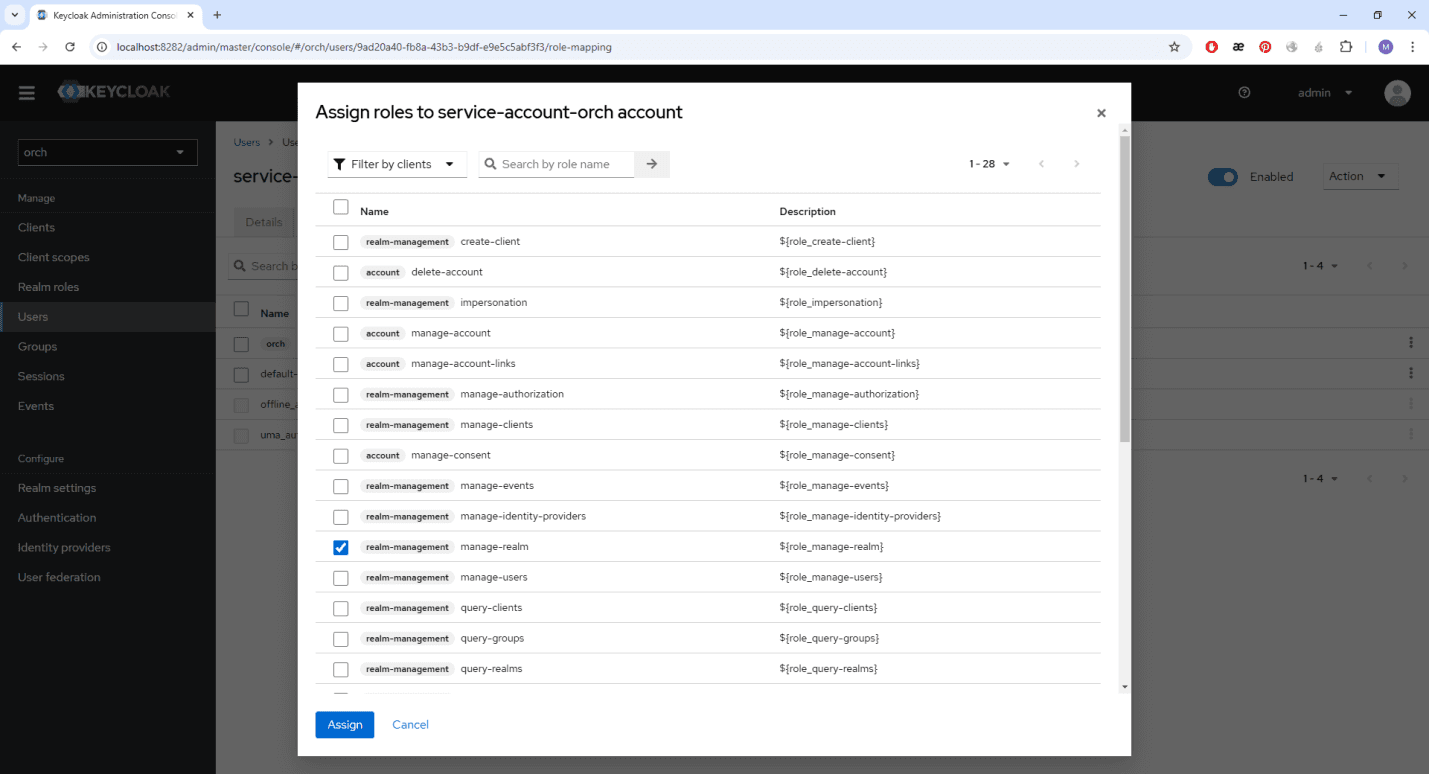
Task: Click the Cancel link in dialog
Action: (x=410, y=725)
